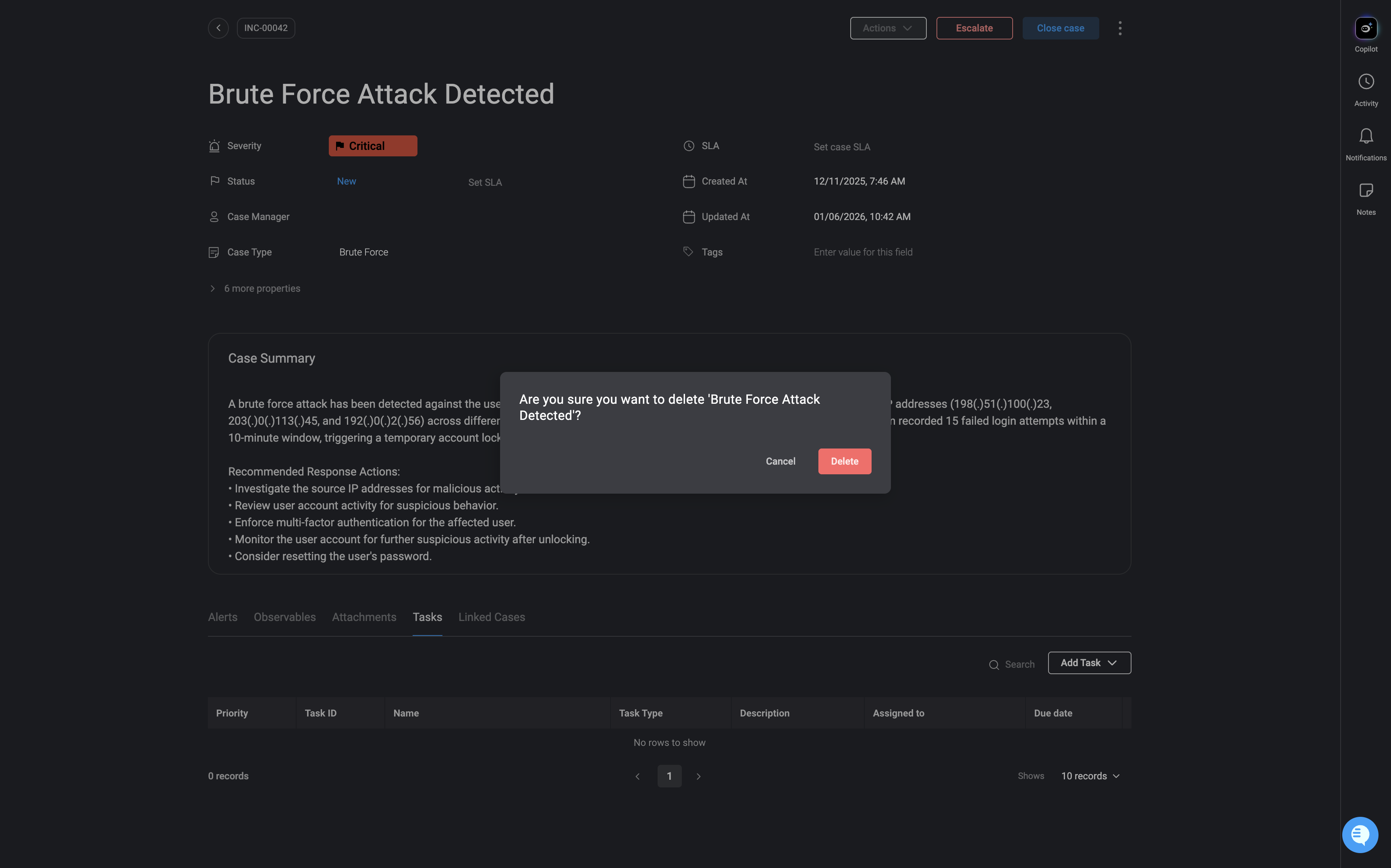Open Notifications bell icon
Image resolution: width=1391 pixels, height=868 pixels.
pyautogui.click(x=1366, y=136)
